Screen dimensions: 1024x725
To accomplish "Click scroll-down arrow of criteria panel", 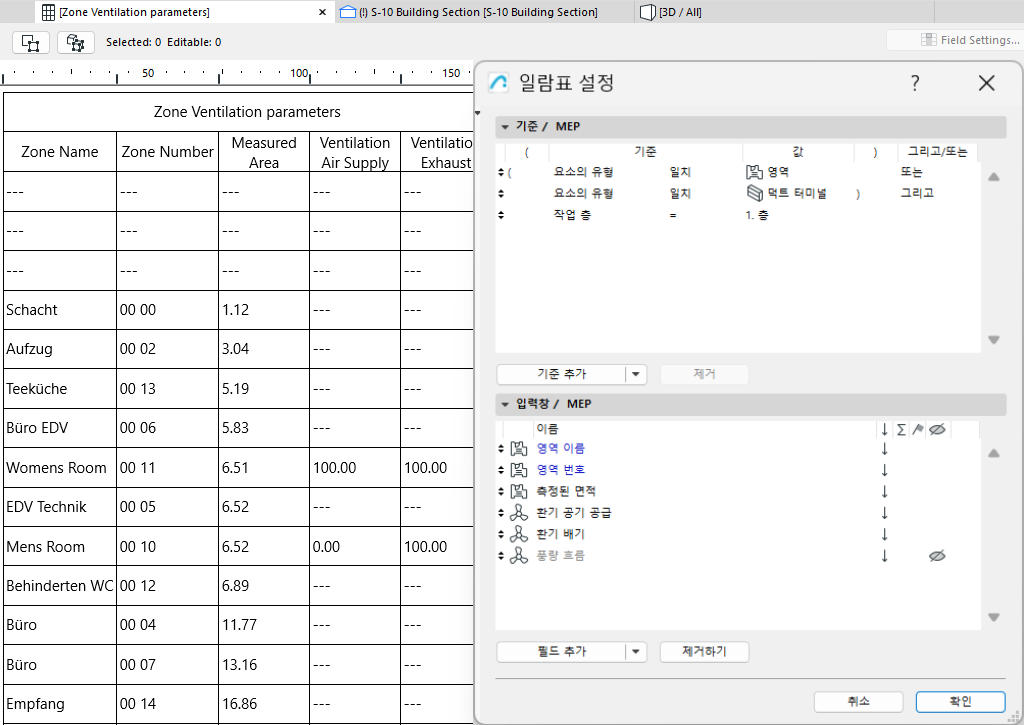I will [993, 339].
